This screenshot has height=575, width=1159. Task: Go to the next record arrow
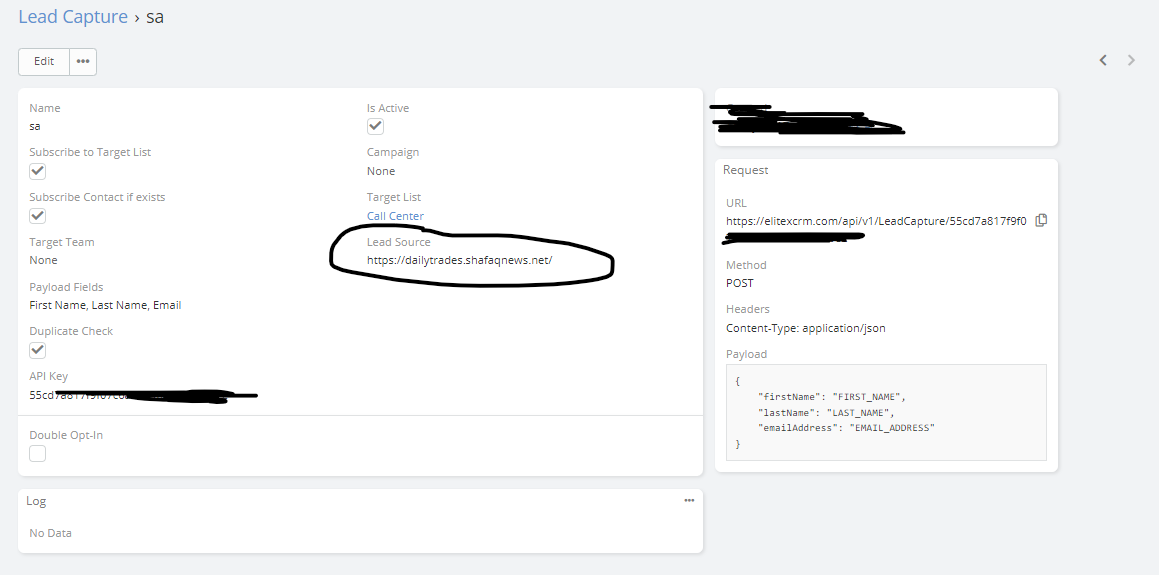point(1131,60)
